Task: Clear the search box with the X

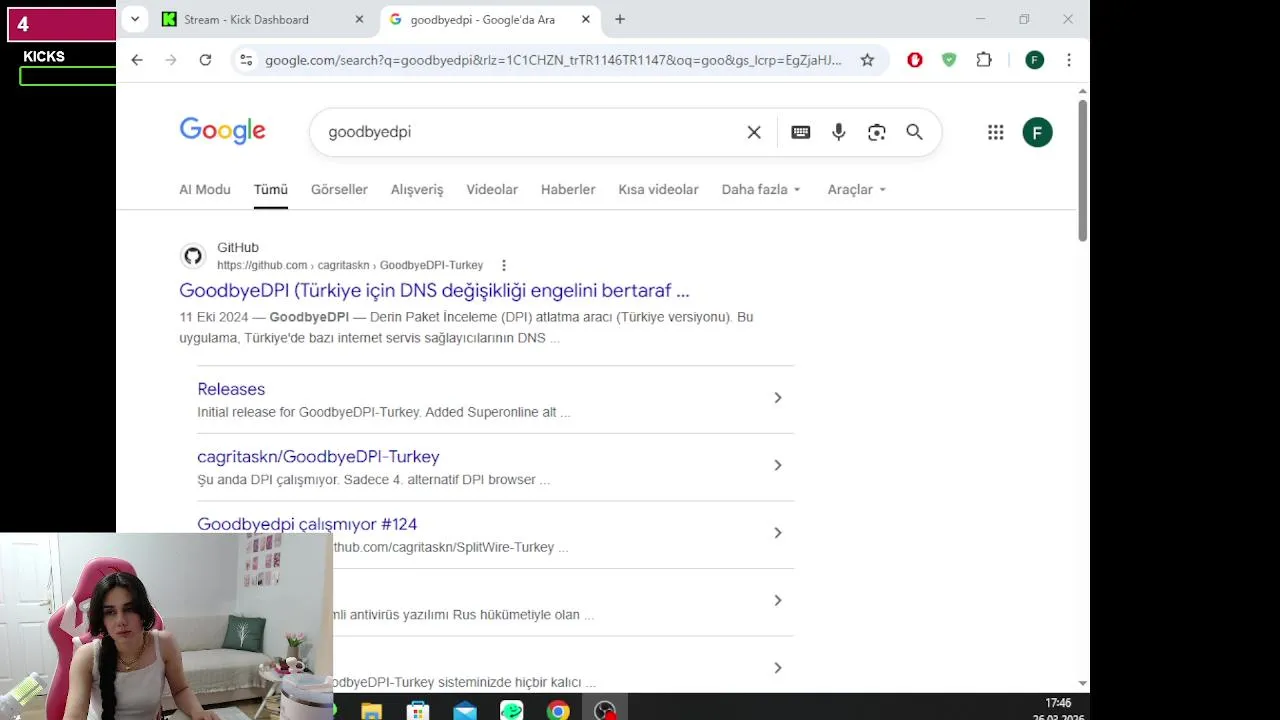Action: click(754, 132)
